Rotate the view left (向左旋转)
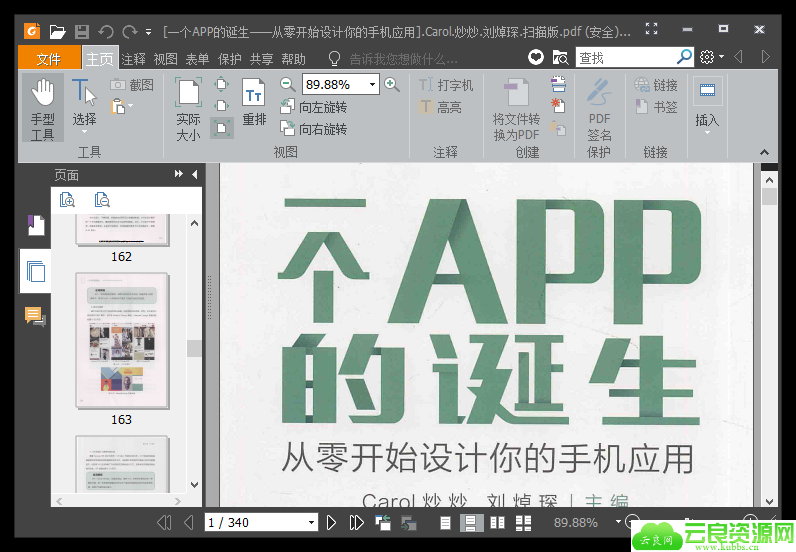 point(313,107)
